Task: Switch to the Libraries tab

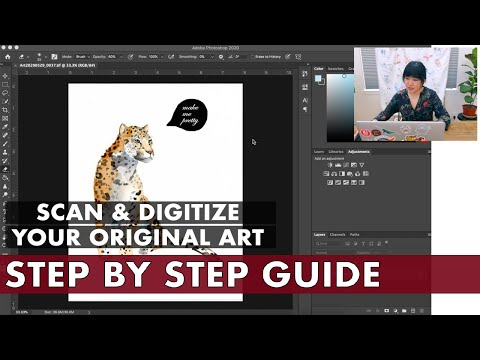Action: (x=336, y=152)
